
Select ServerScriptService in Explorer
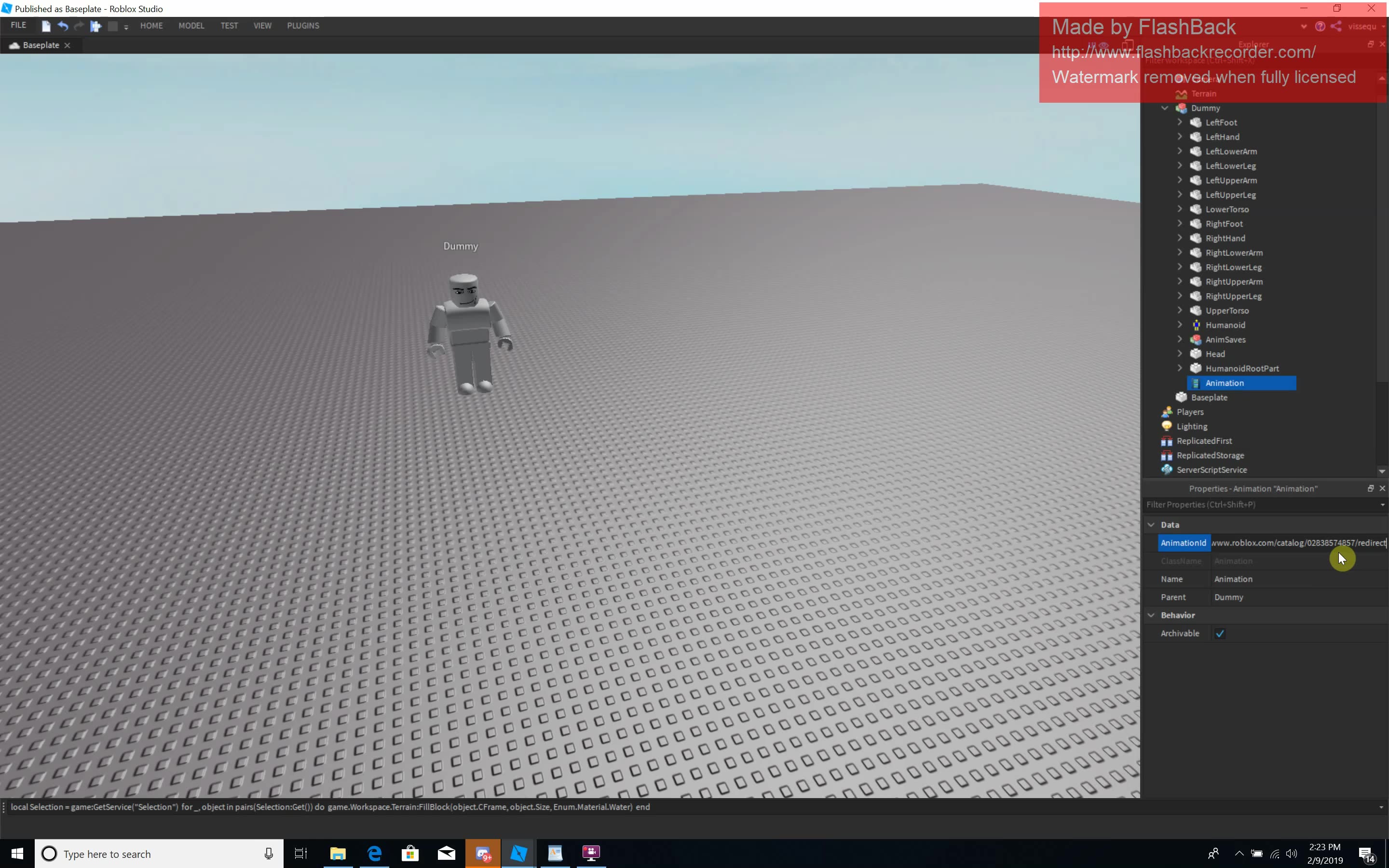point(1212,469)
